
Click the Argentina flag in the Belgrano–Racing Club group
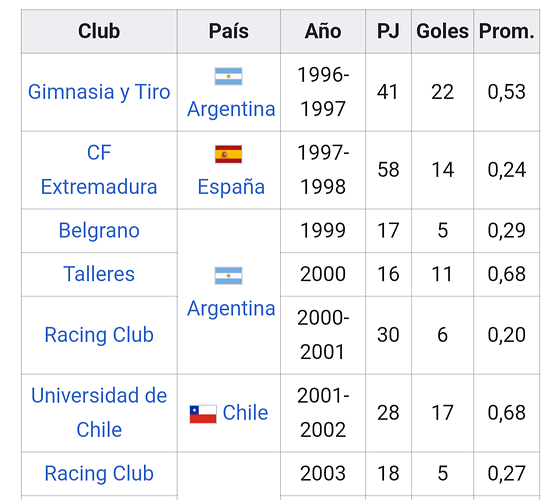click(229, 276)
